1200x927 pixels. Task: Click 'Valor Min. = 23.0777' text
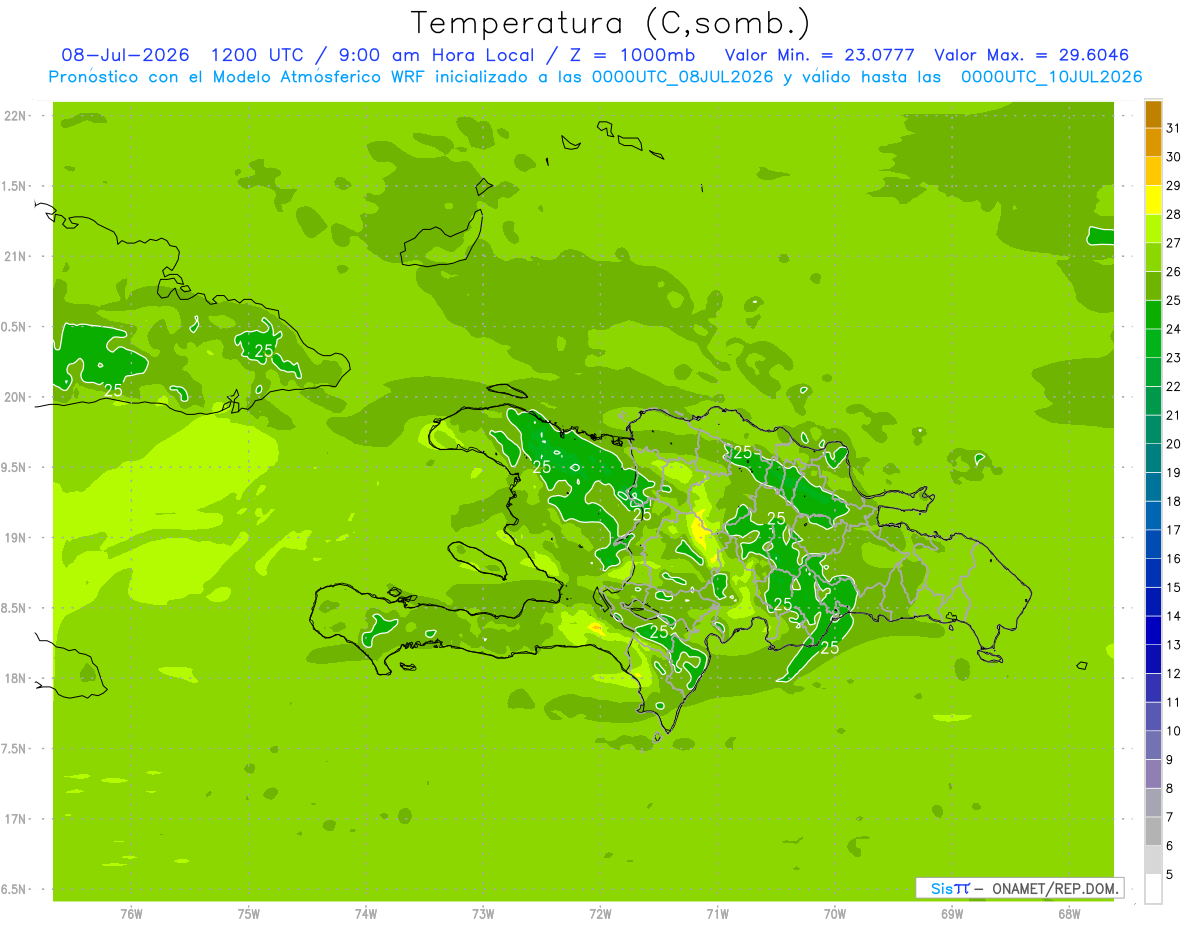click(819, 55)
